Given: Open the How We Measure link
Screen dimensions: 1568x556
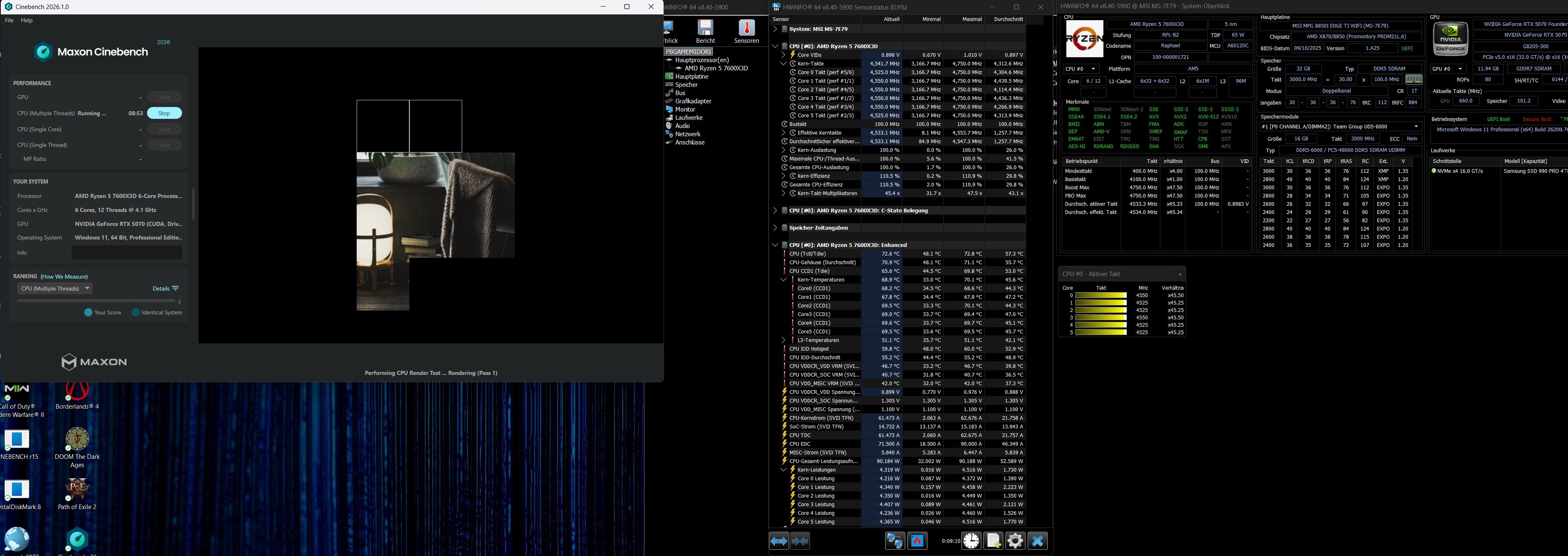Looking at the screenshot, I should pyautogui.click(x=64, y=277).
